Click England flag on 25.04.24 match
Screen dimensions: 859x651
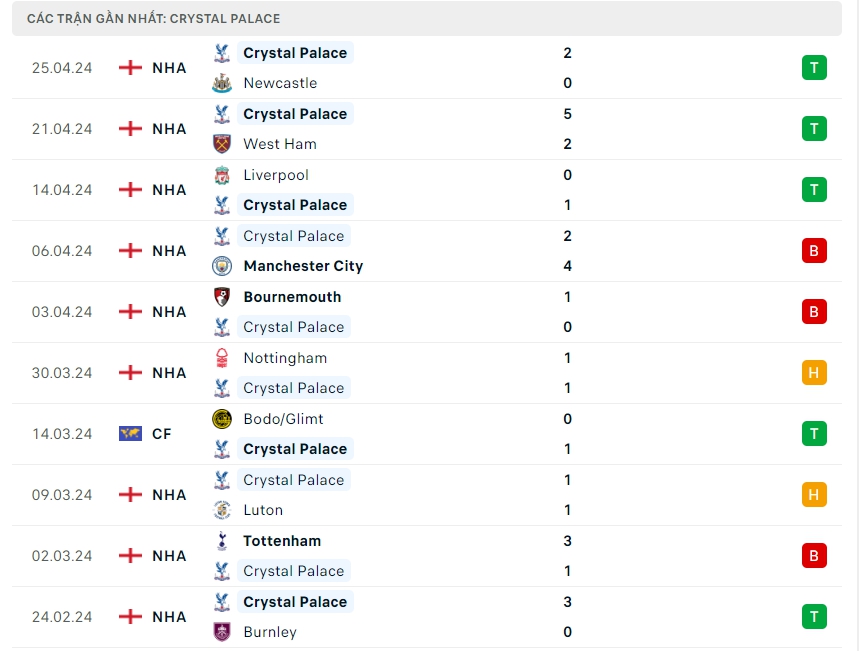130,68
